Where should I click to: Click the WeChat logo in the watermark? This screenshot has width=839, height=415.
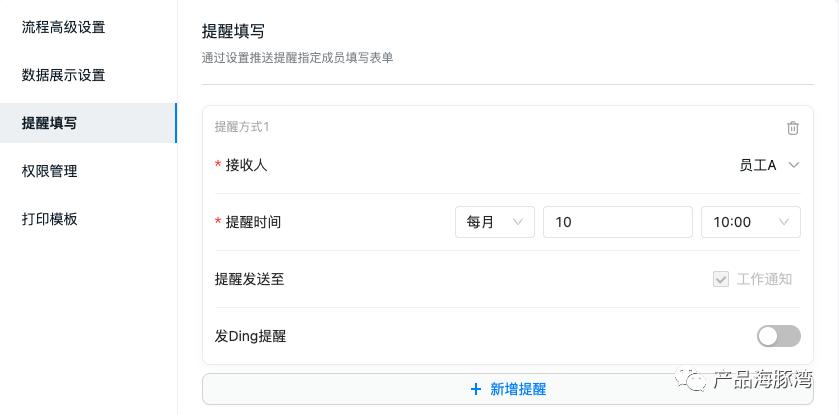coord(691,379)
